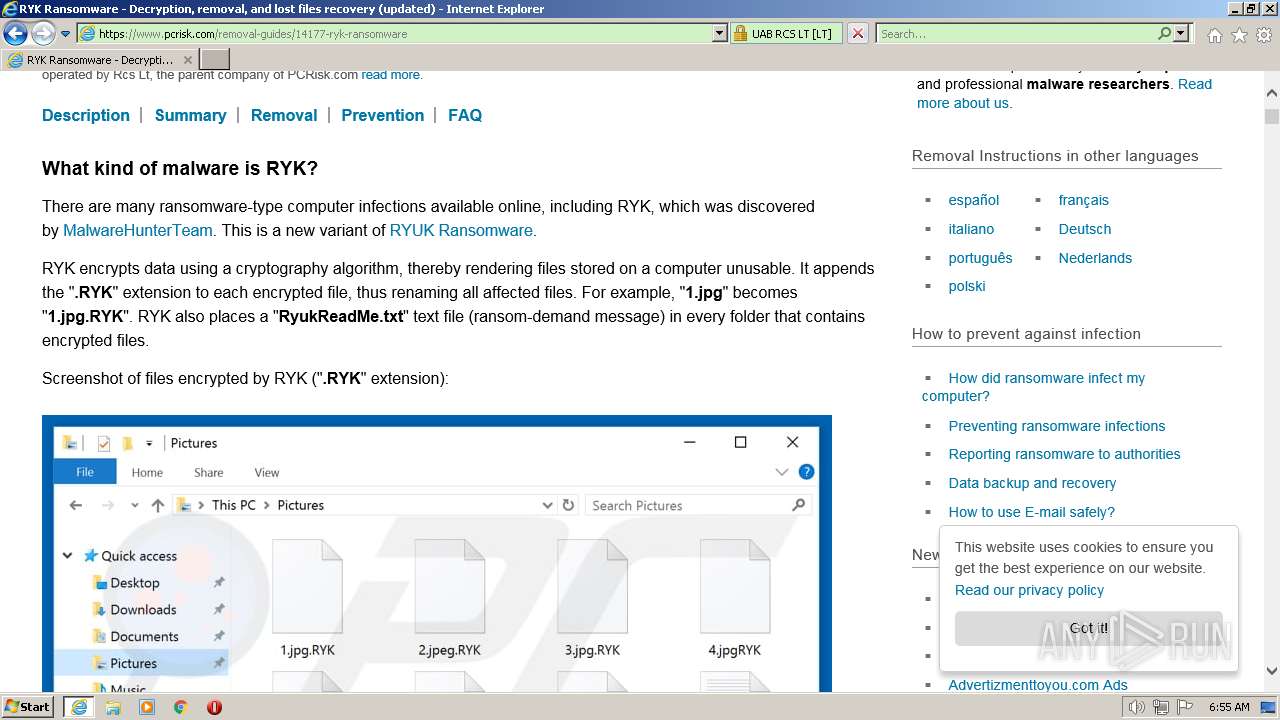Open the MalwareHunterTeam link
Viewport: 1280px width, 720px height.
138,230
